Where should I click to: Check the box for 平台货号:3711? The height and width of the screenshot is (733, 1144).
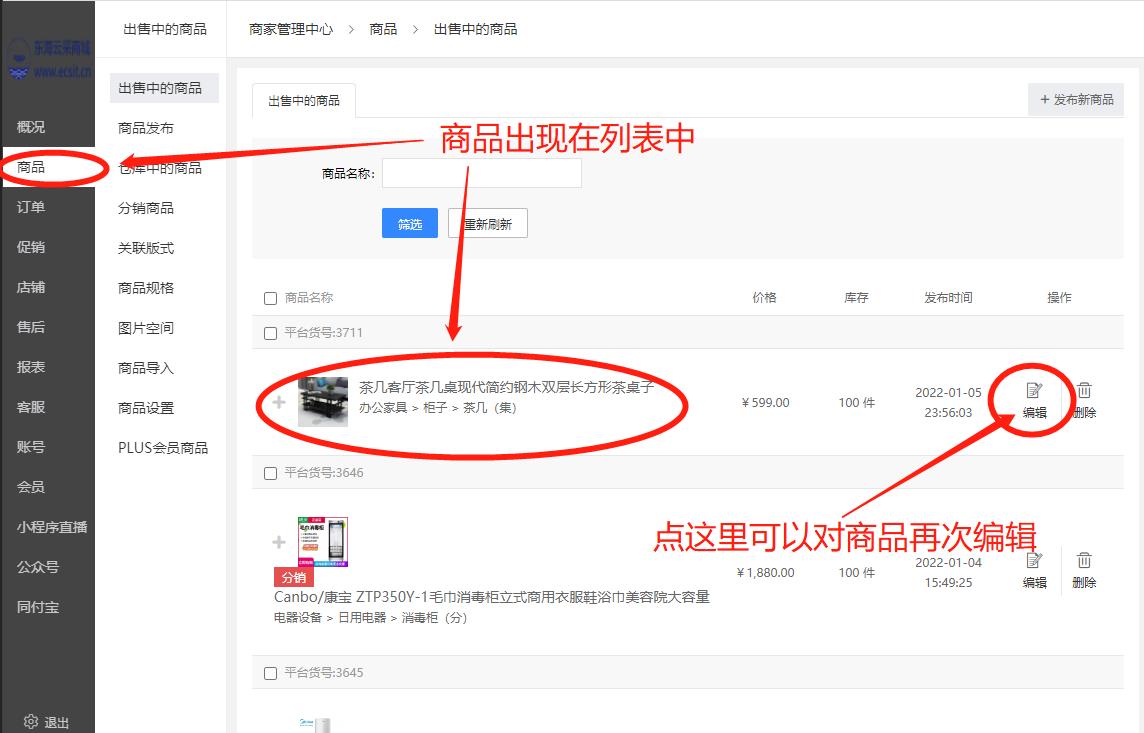270,333
